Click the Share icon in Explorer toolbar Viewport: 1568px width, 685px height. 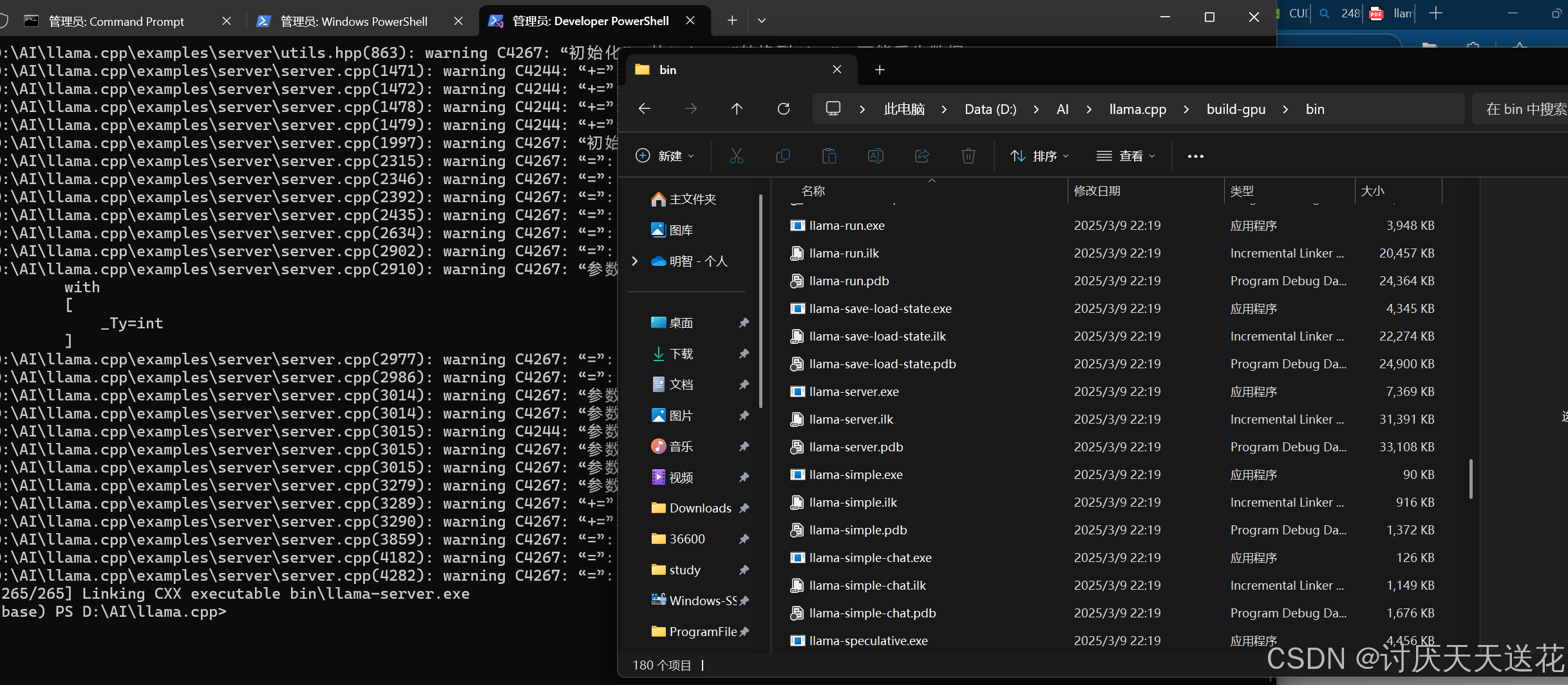pyautogui.click(x=922, y=156)
